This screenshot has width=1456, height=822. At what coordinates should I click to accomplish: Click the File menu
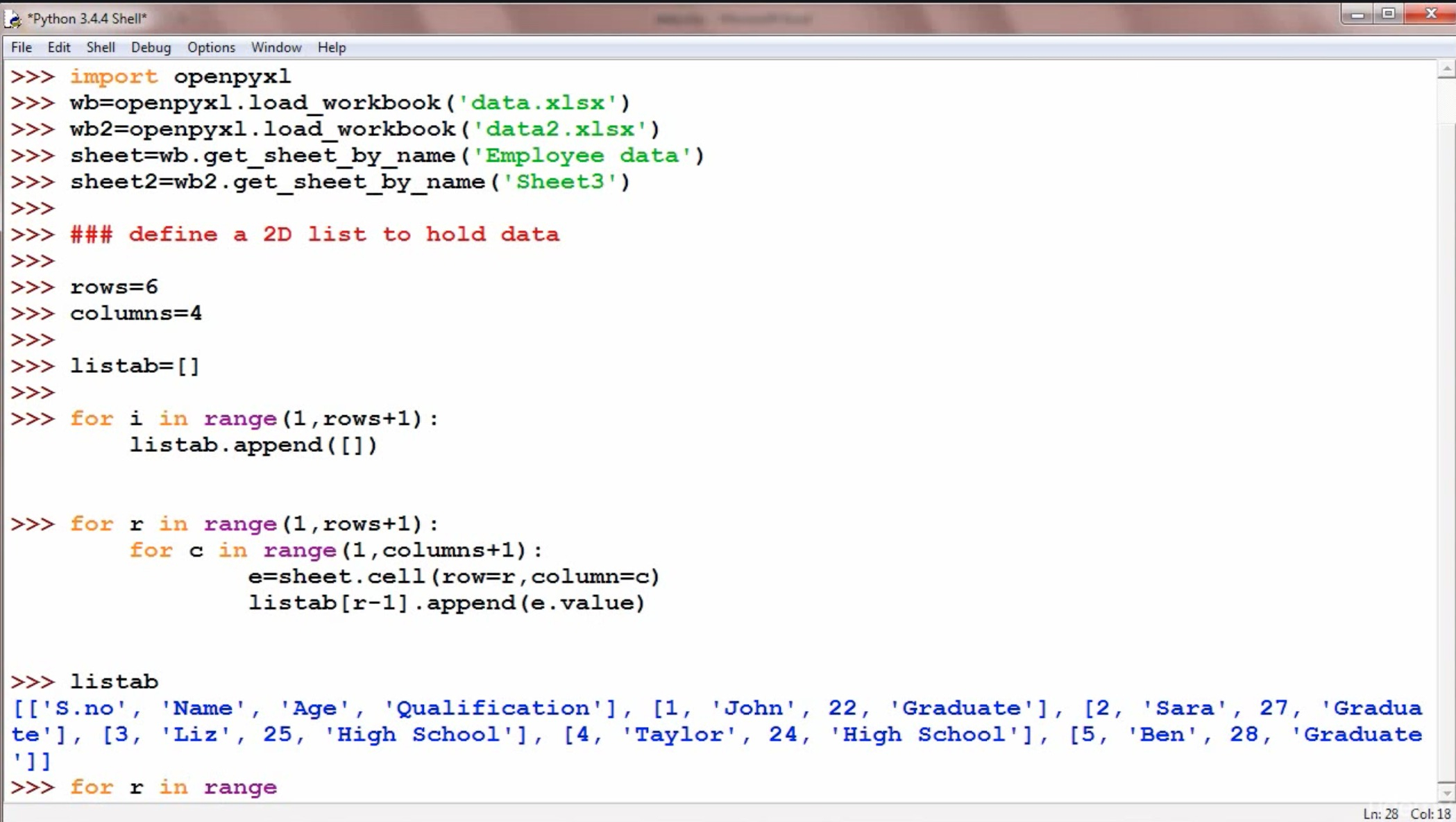pos(21,47)
